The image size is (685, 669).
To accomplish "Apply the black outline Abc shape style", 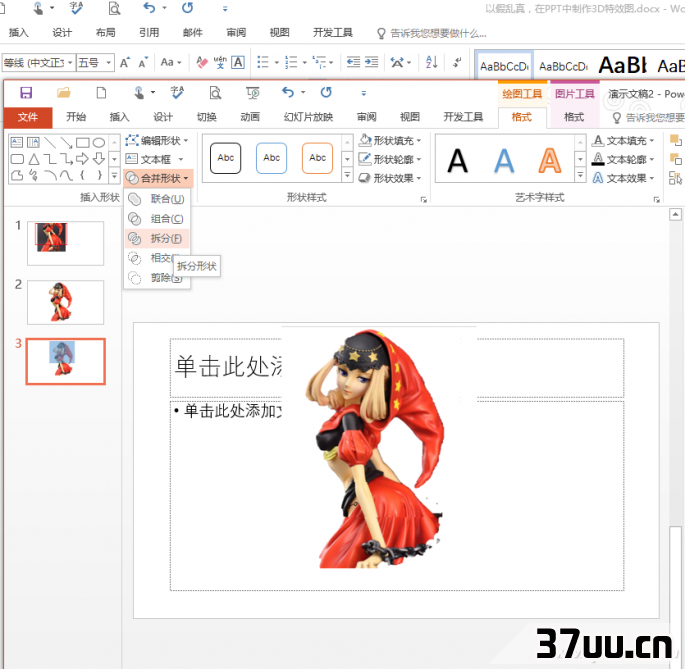I will pos(226,158).
